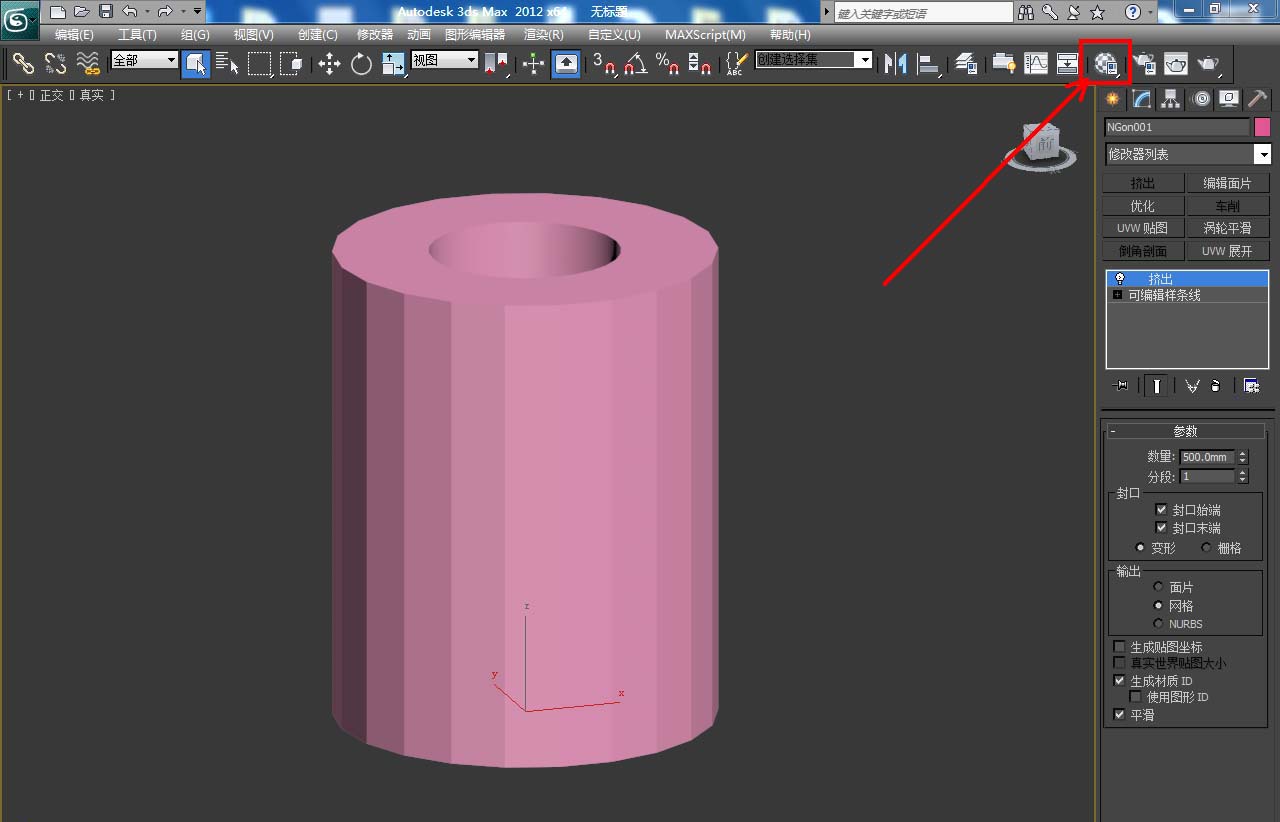Select the Scale tool
Screen dimensions: 1280x822
pyautogui.click(x=393, y=63)
